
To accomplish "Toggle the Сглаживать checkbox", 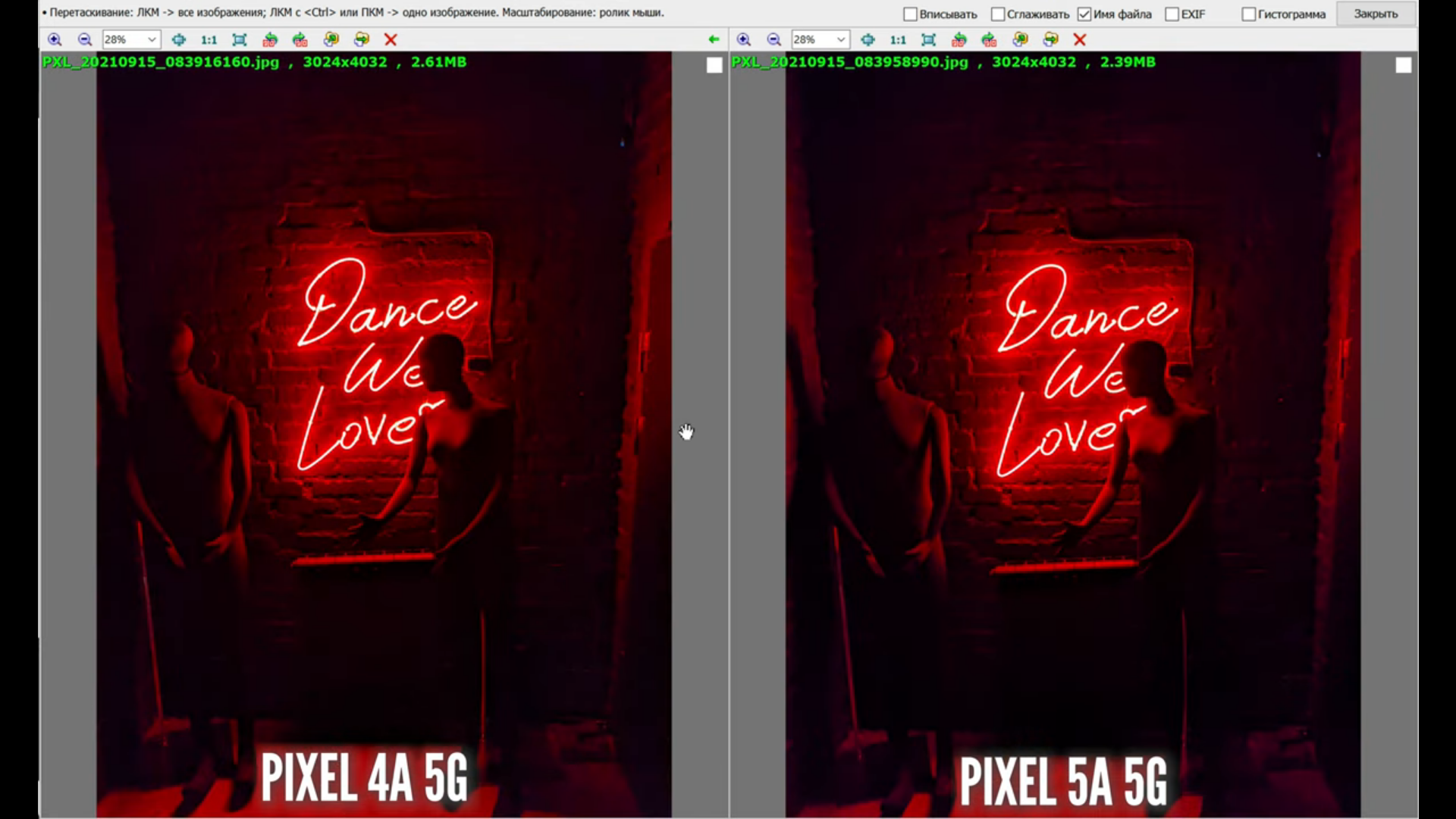I will coord(998,14).
